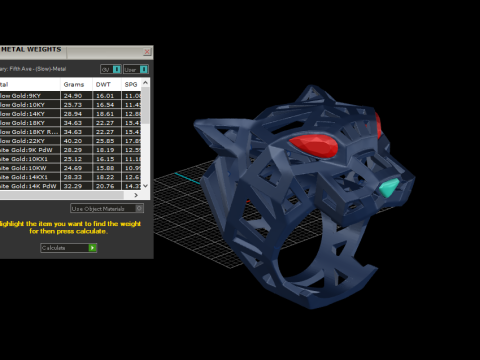Select the White Gold:9K PdW row
The width and height of the screenshot is (480, 360).
click(70, 150)
